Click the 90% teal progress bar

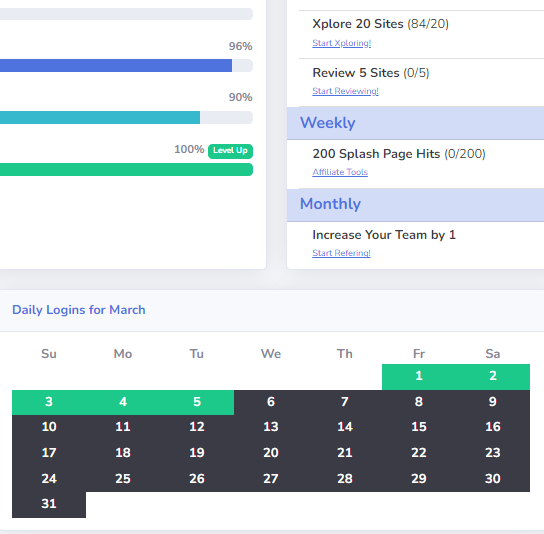[x=126, y=118]
